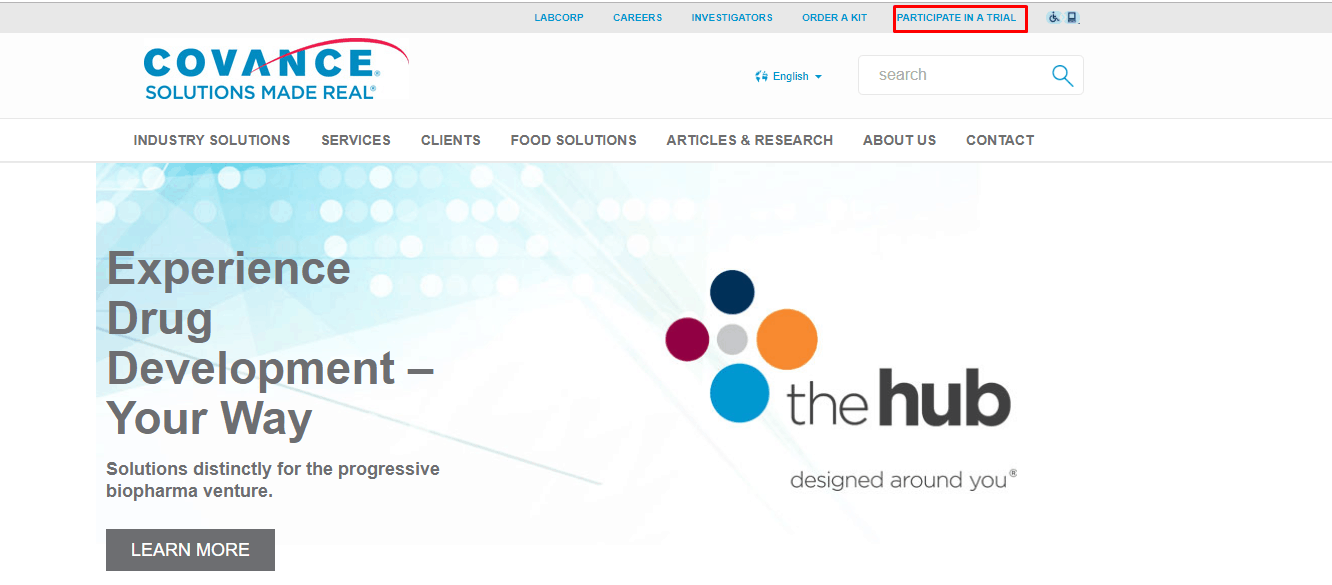Open the PARTICIPATE IN A TRIAL link

956,18
